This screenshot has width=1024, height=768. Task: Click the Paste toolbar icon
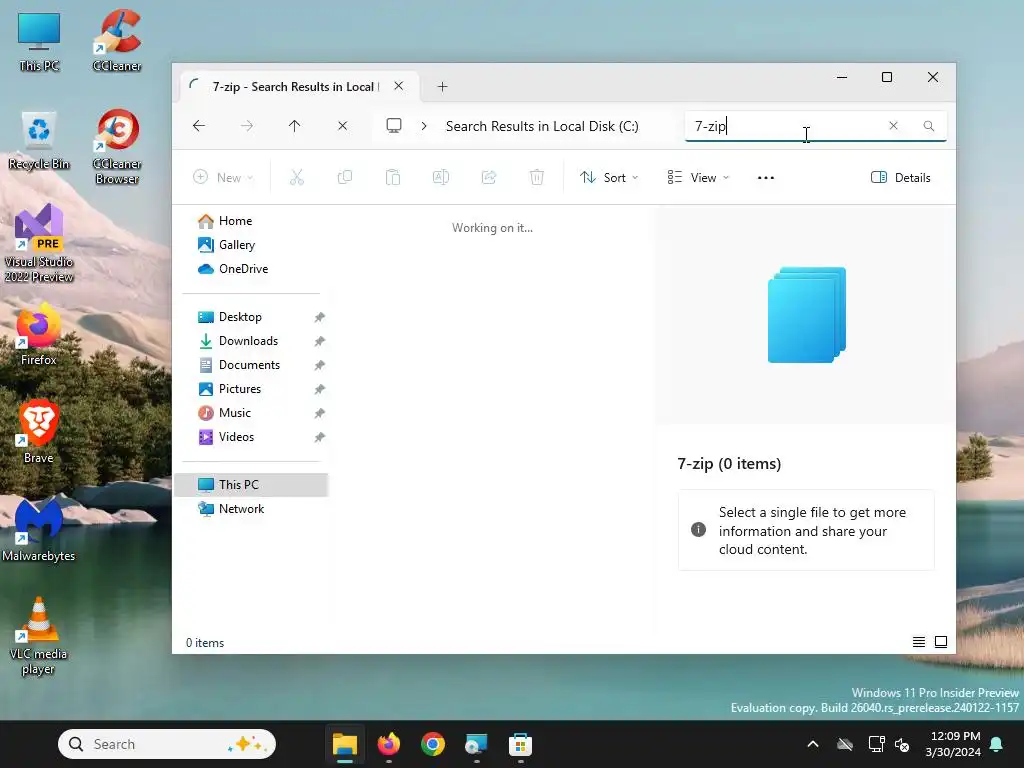[392, 177]
